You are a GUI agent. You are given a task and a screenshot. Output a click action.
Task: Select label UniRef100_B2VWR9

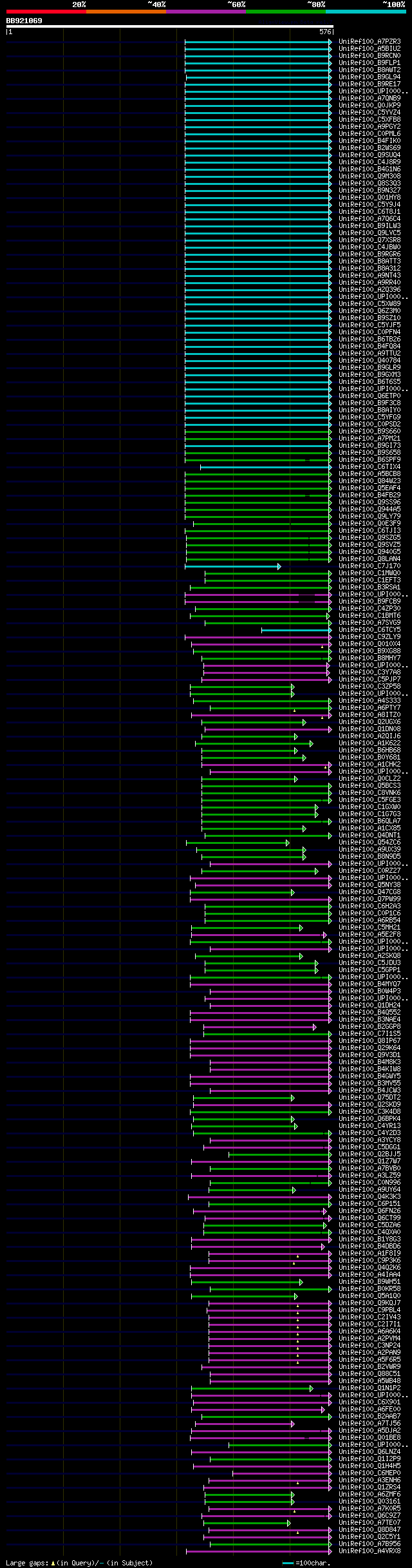[x=370, y=1367]
